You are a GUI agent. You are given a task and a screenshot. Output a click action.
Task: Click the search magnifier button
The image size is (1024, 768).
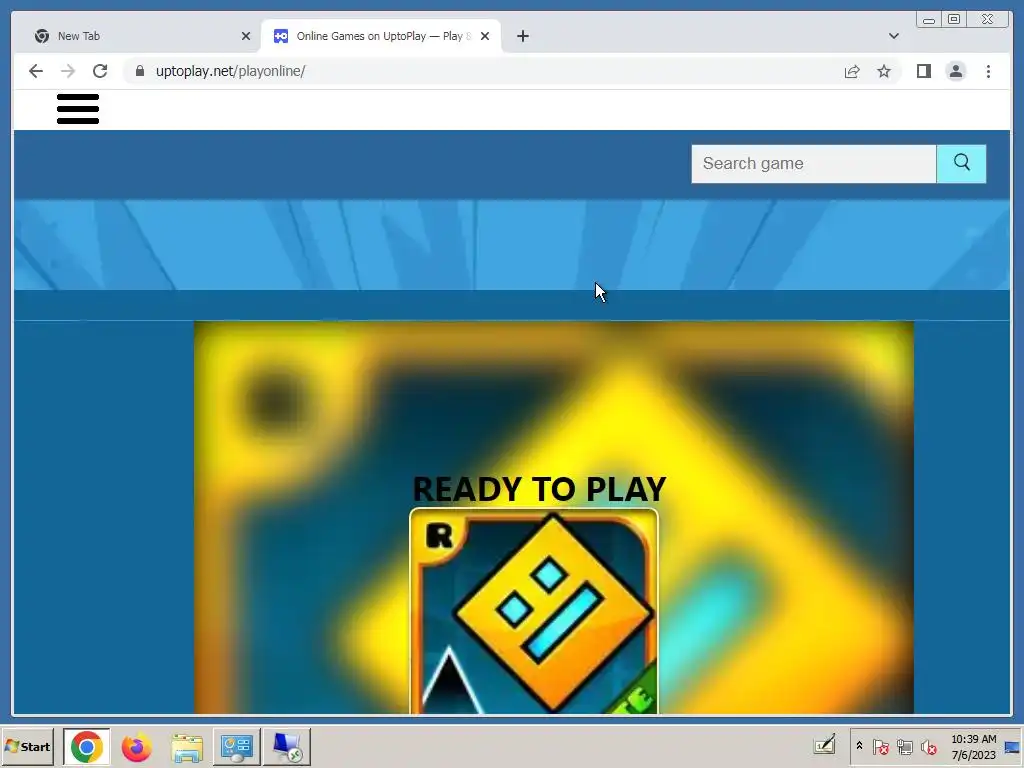coord(961,163)
